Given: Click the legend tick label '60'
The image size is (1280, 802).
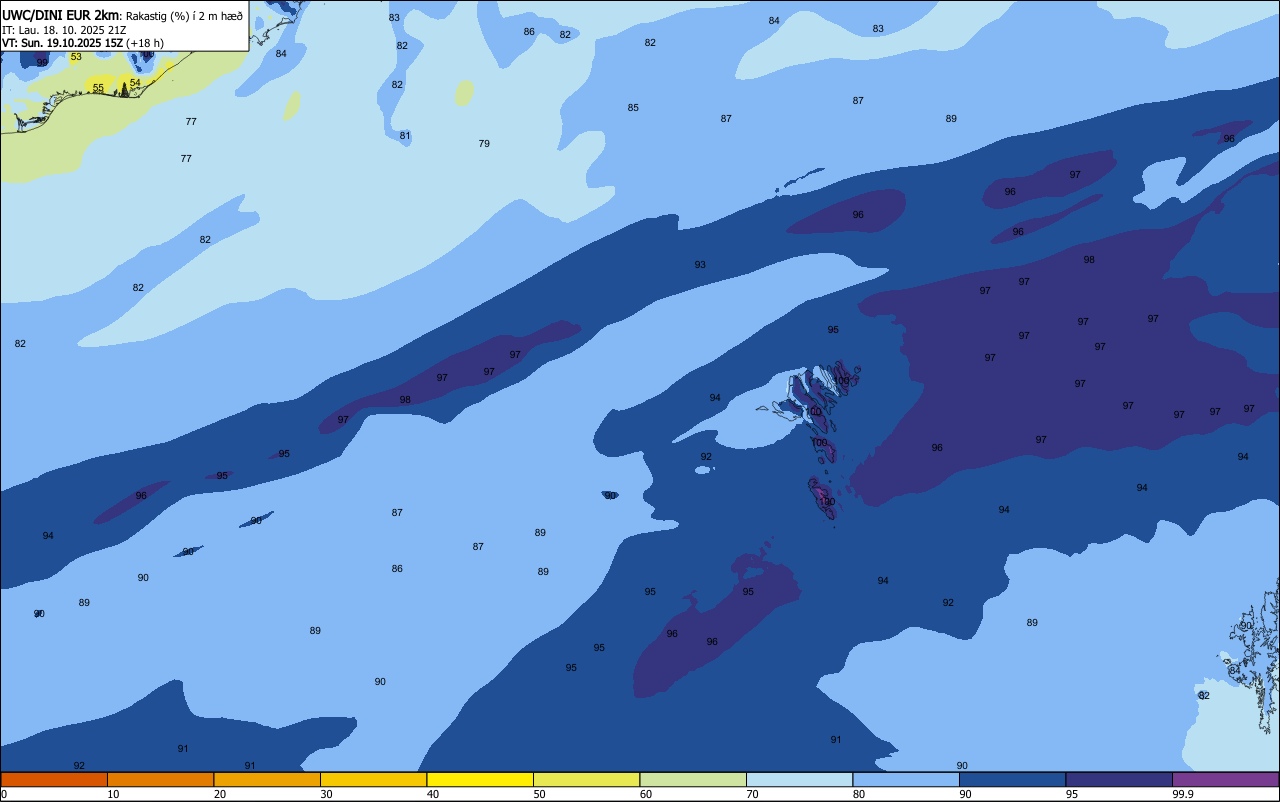Looking at the screenshot, I should 646,794.
